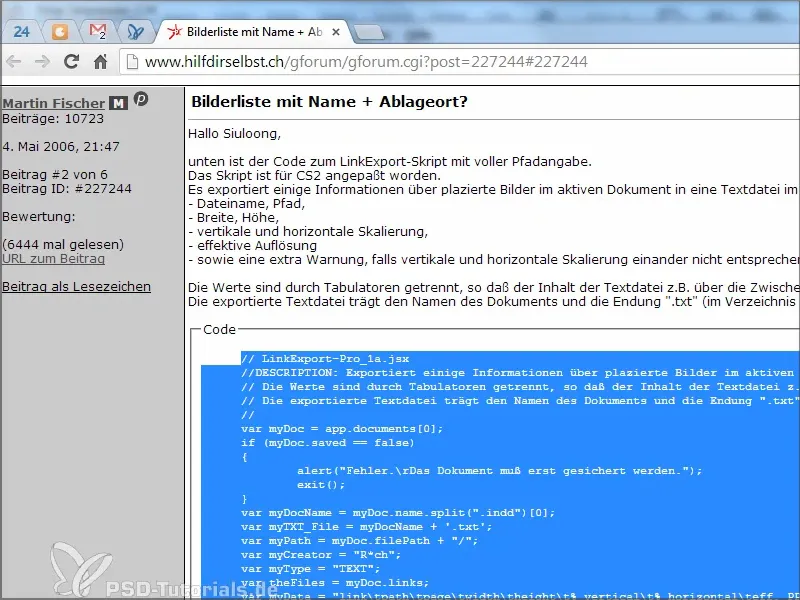Open the Gmail pinned tab

pos(97,32)
